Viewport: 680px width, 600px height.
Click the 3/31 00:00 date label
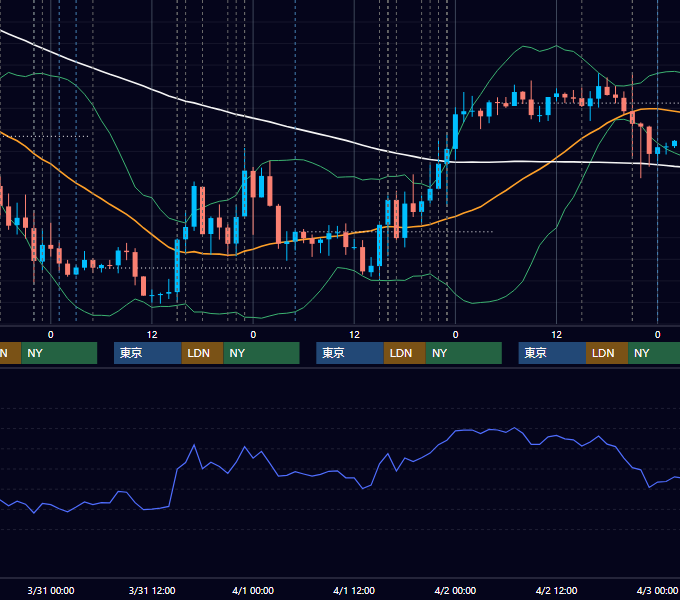(x=51, y=590)
